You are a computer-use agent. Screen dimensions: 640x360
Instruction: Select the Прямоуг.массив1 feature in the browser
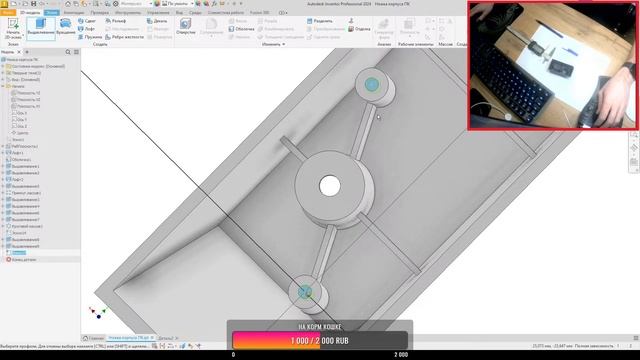(23, 193)
